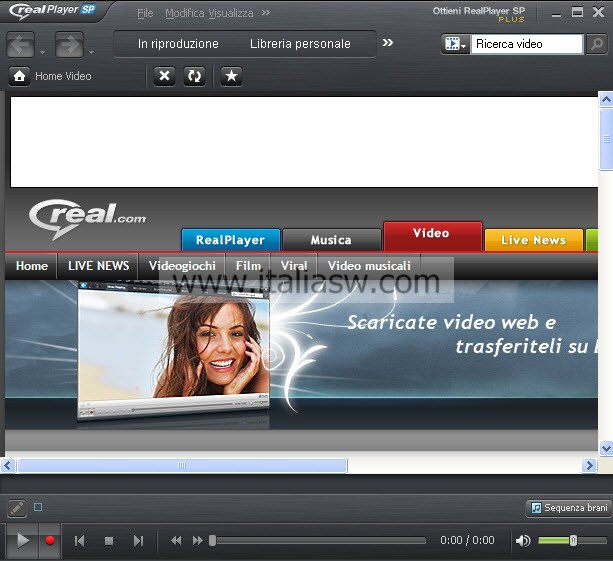This screenshot has height=561, width=613.
Task: Open the Modifica menu
Action: tap(185, 13)
